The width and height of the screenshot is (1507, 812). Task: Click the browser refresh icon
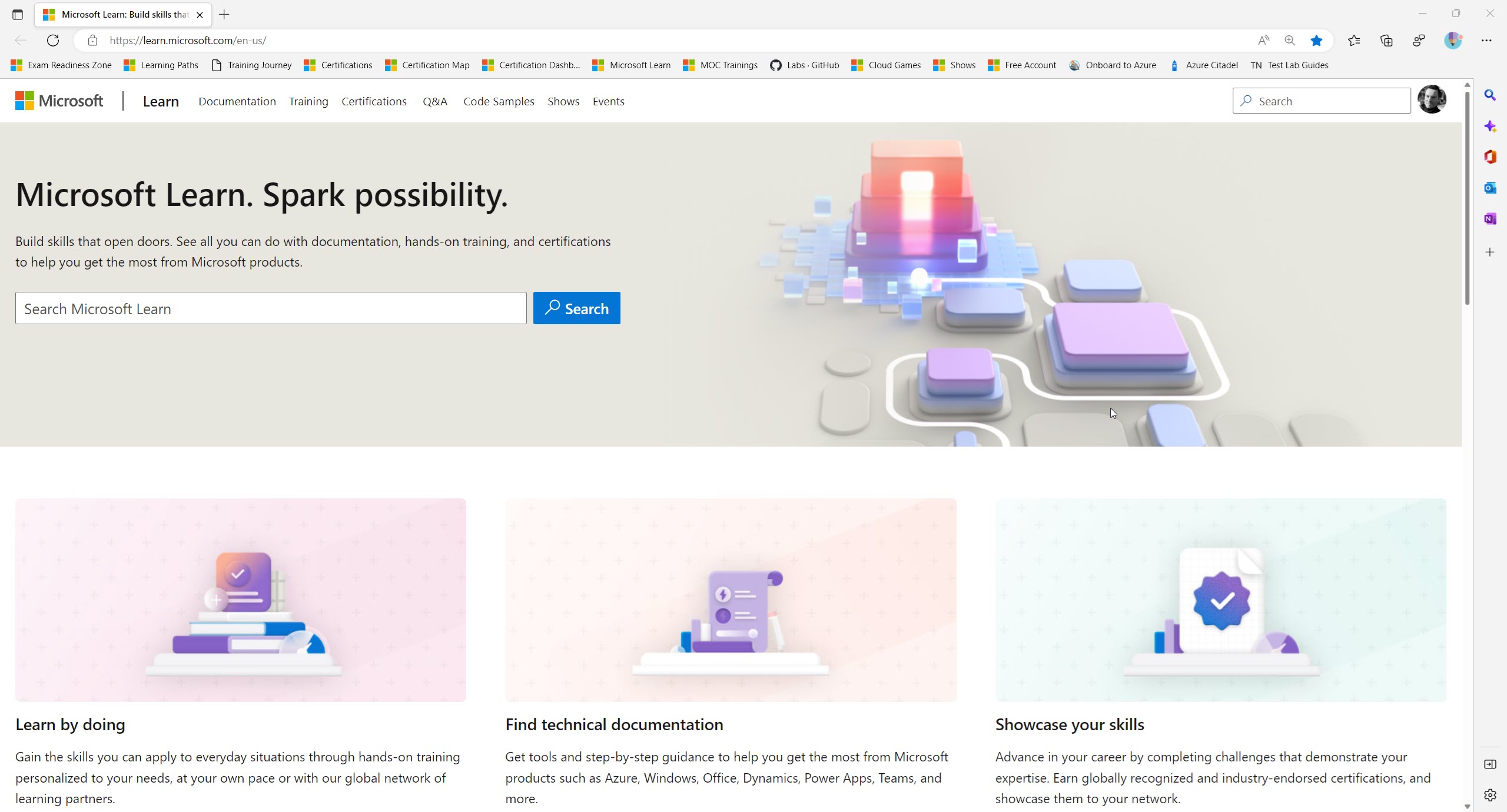53,40
